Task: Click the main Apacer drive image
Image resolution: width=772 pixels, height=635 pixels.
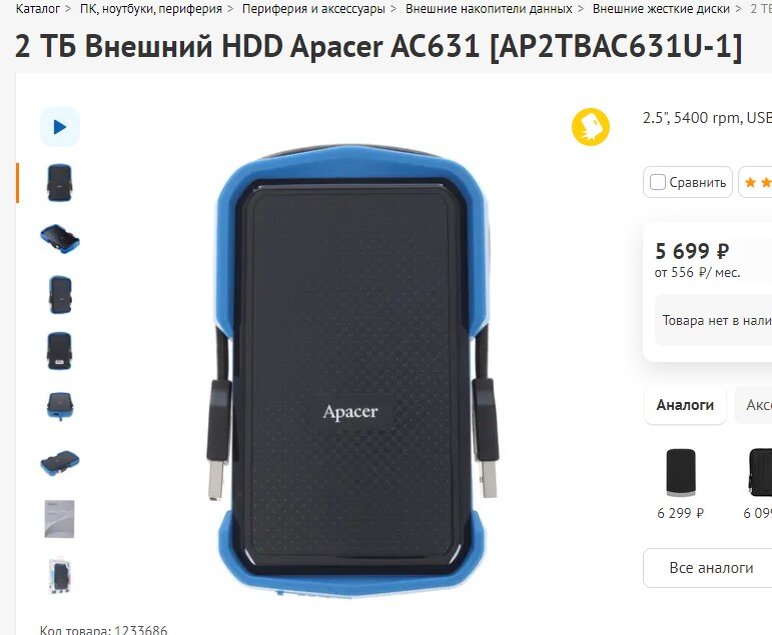Action: (352, 371)
